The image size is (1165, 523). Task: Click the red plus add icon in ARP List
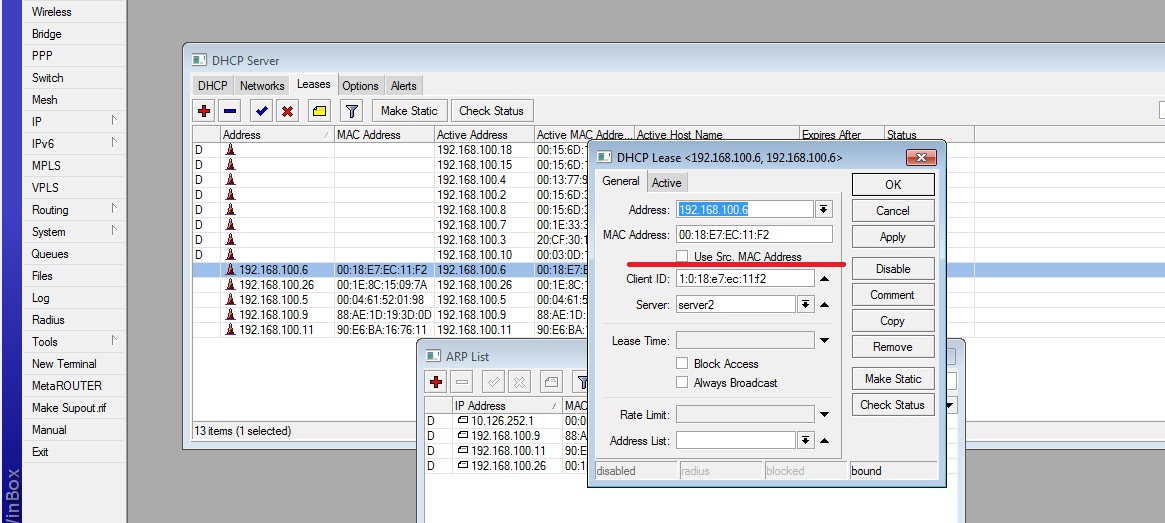[x=436, y=382]
